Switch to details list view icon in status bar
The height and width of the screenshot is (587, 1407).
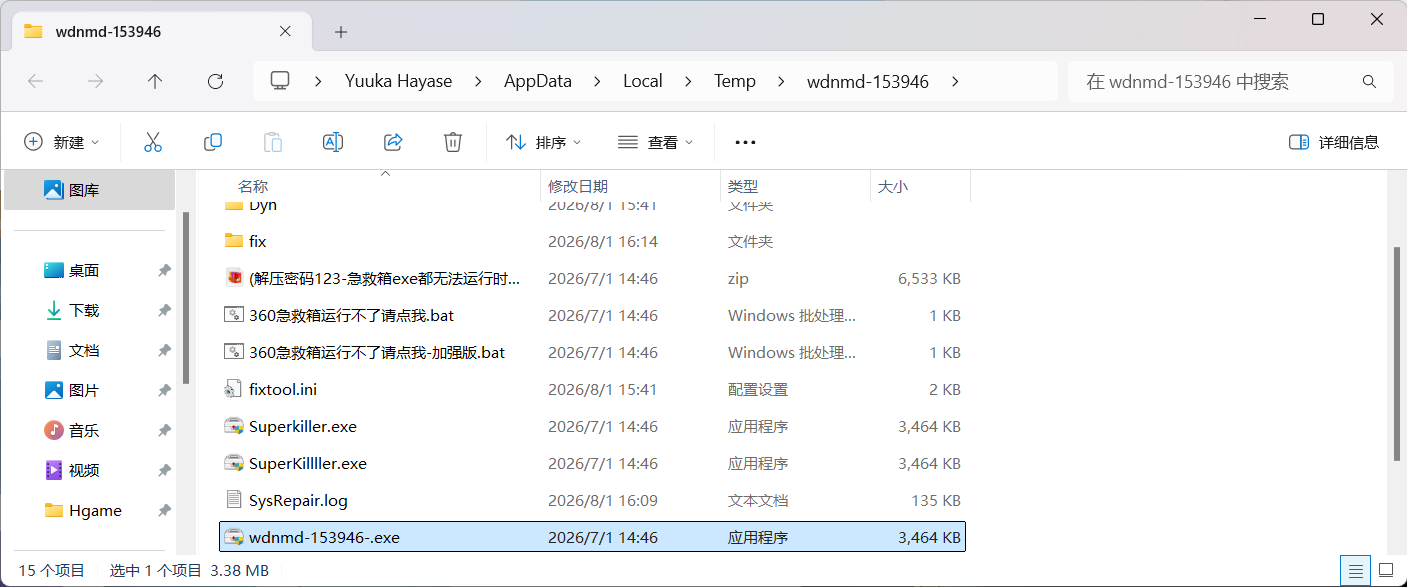(x=1356, y=571)
